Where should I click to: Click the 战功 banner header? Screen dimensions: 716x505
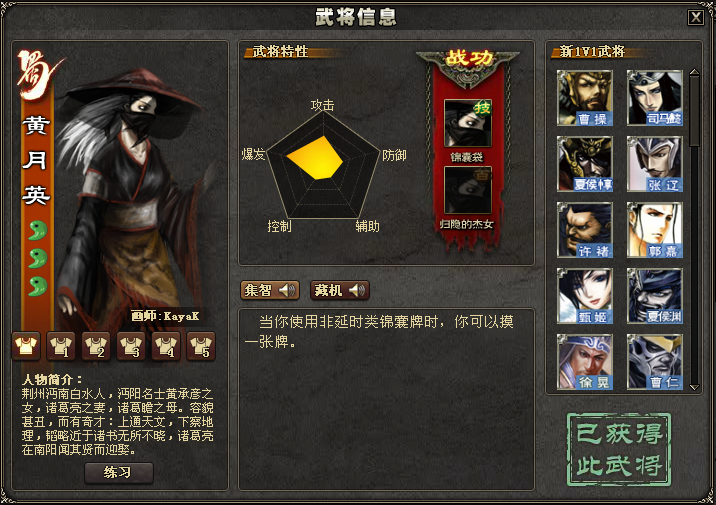coord(468,59)
